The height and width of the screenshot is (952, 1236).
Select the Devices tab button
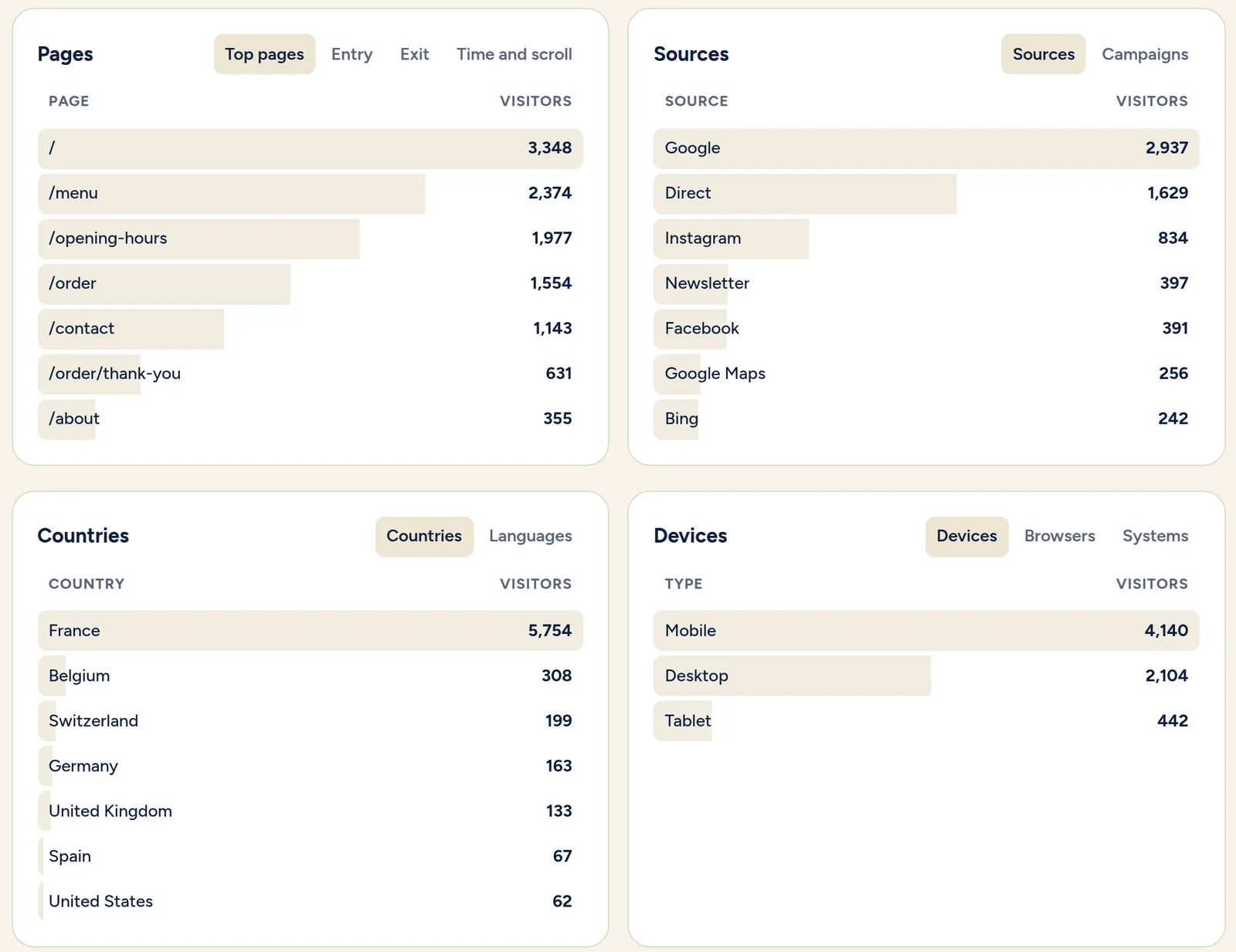pos(966,536)
